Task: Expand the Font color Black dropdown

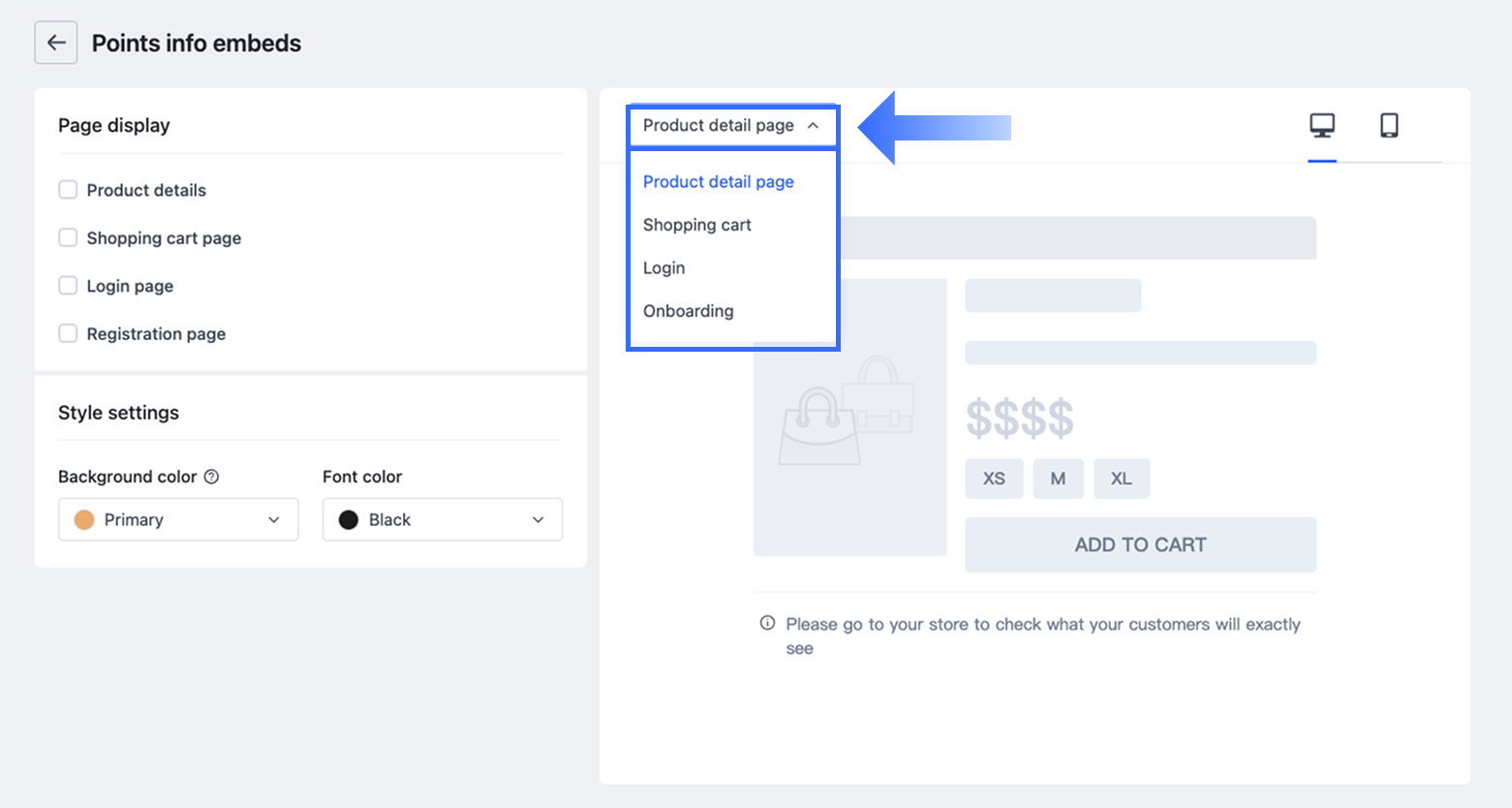Action: pos(443,519)
